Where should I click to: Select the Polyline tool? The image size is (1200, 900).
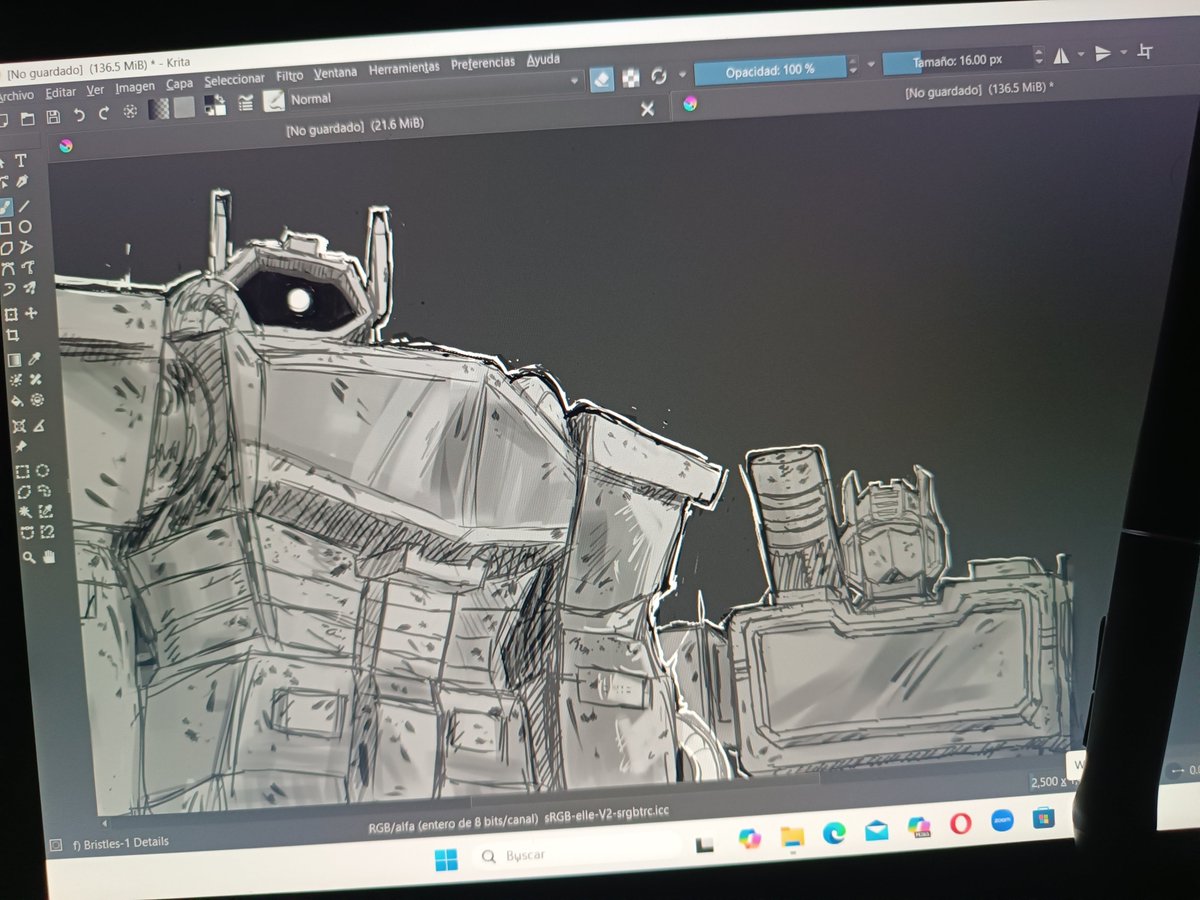[27, 247]
